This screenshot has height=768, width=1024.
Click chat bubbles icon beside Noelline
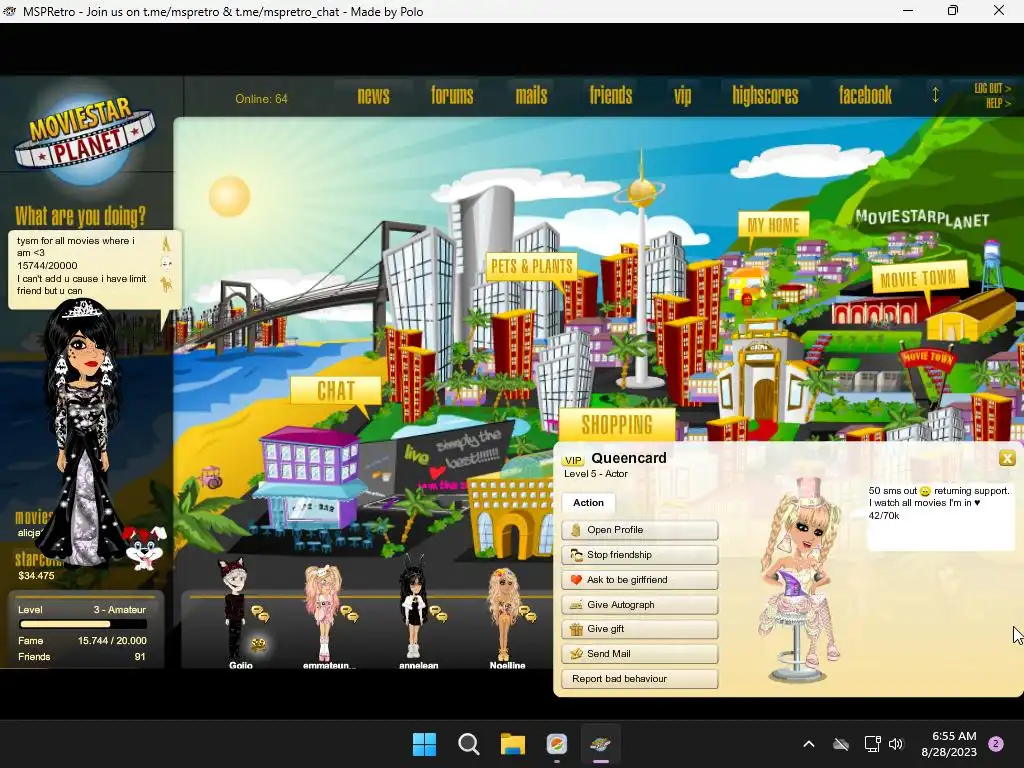tap(527, 614)
